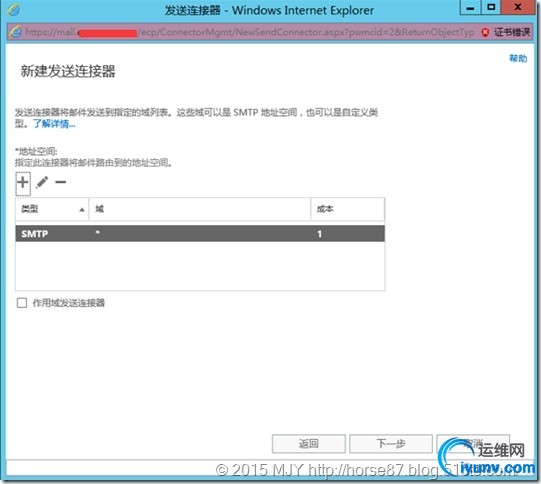The image size is (541, 484).
Task: Open the 帮助 help link
Action: pos(518,58)
